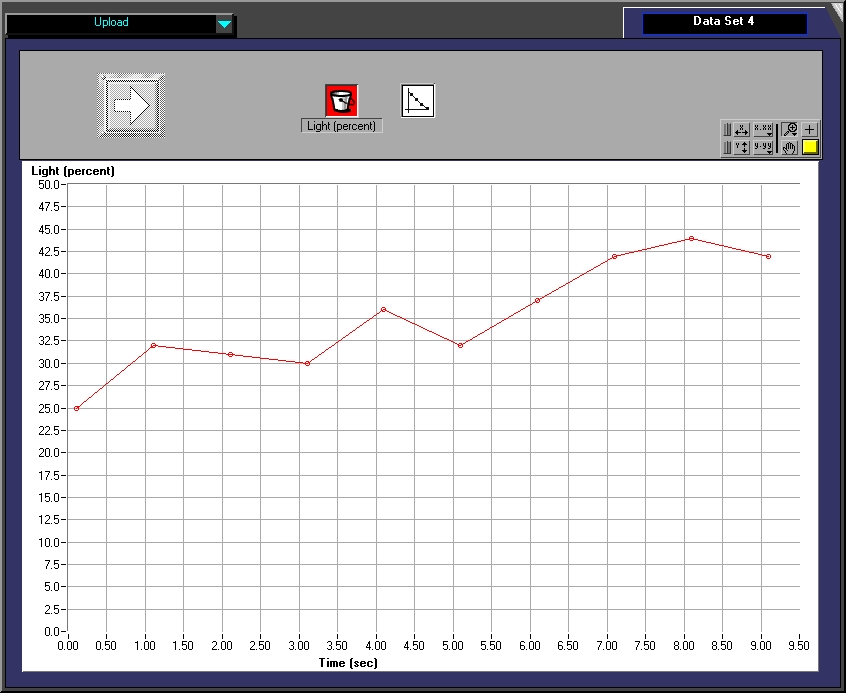Toggle X-axis autoscale button
This screenshot has height=693, width=846.
point(741,129)
